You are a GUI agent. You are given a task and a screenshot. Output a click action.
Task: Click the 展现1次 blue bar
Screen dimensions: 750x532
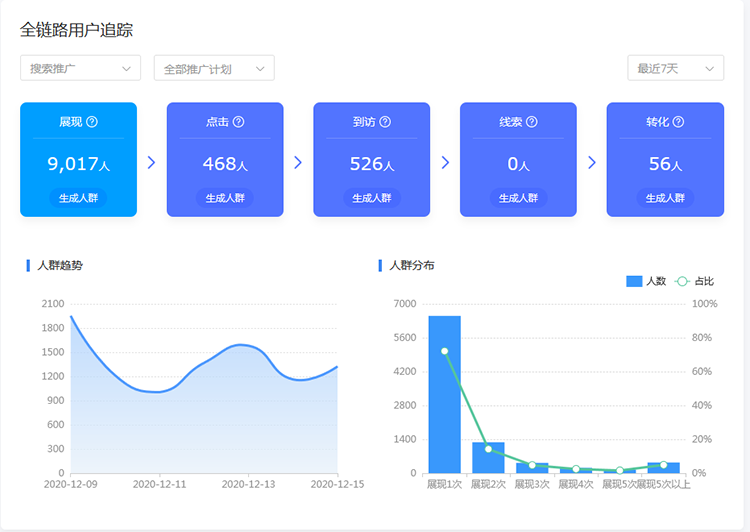pos(445,395)
